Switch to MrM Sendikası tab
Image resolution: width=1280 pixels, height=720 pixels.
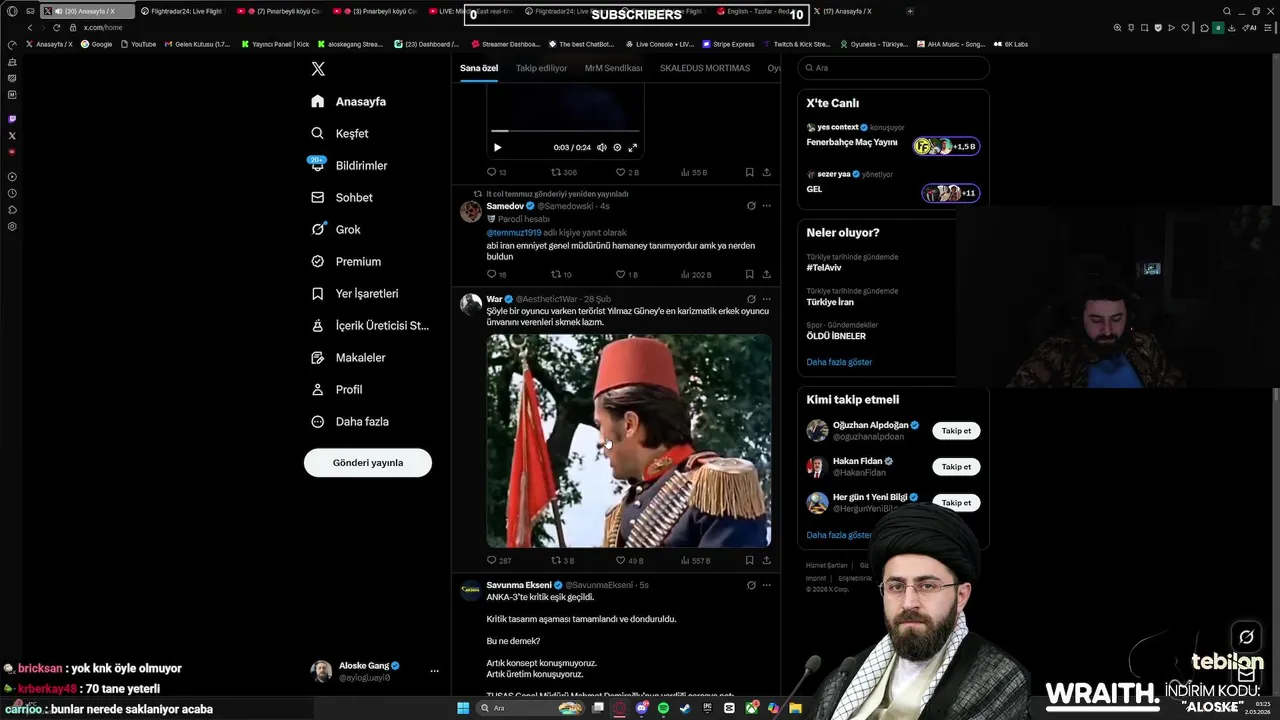pos(613,68)
